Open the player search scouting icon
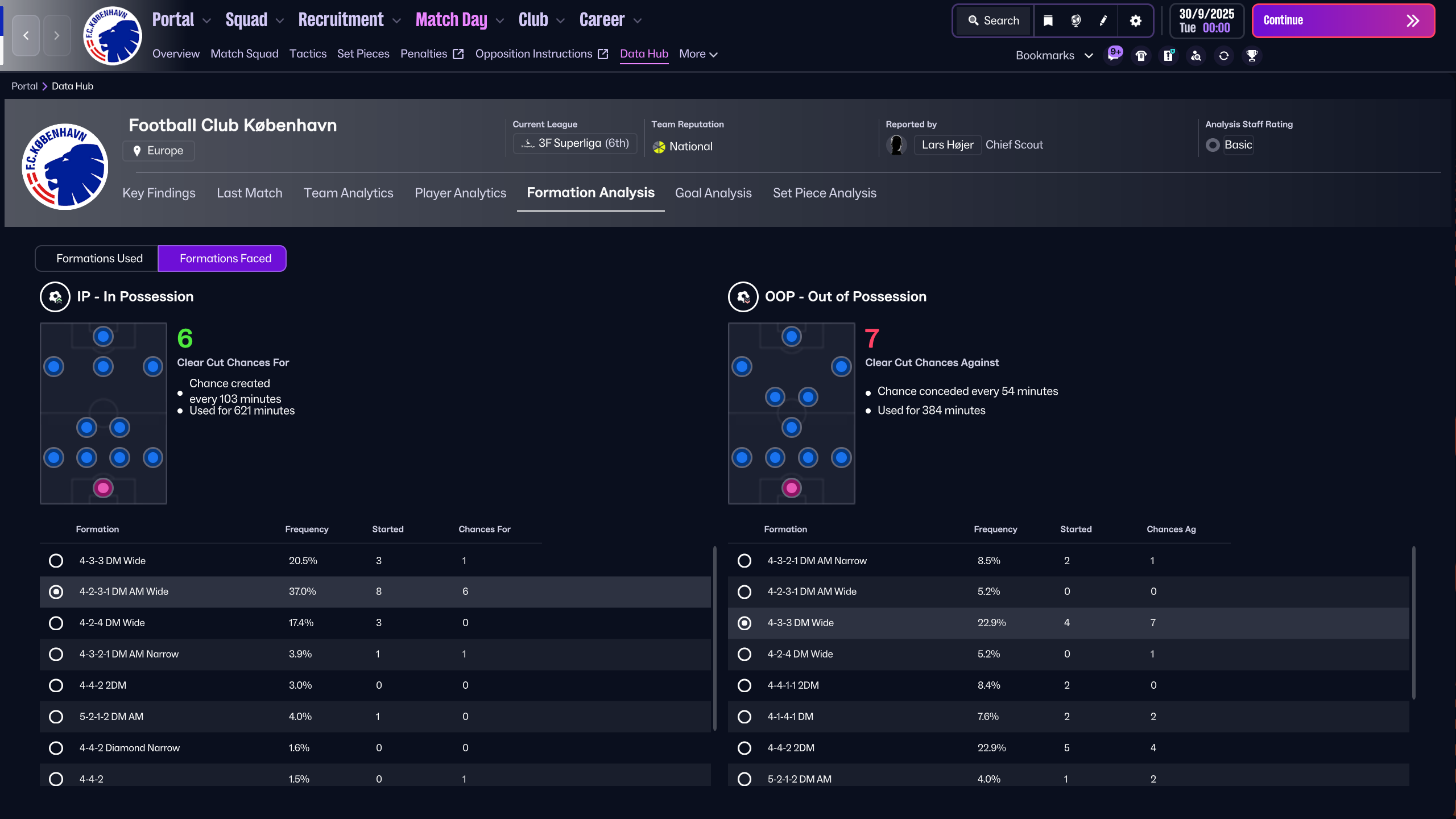Viewport: 1456px width, 819px height. (1196, 56)
